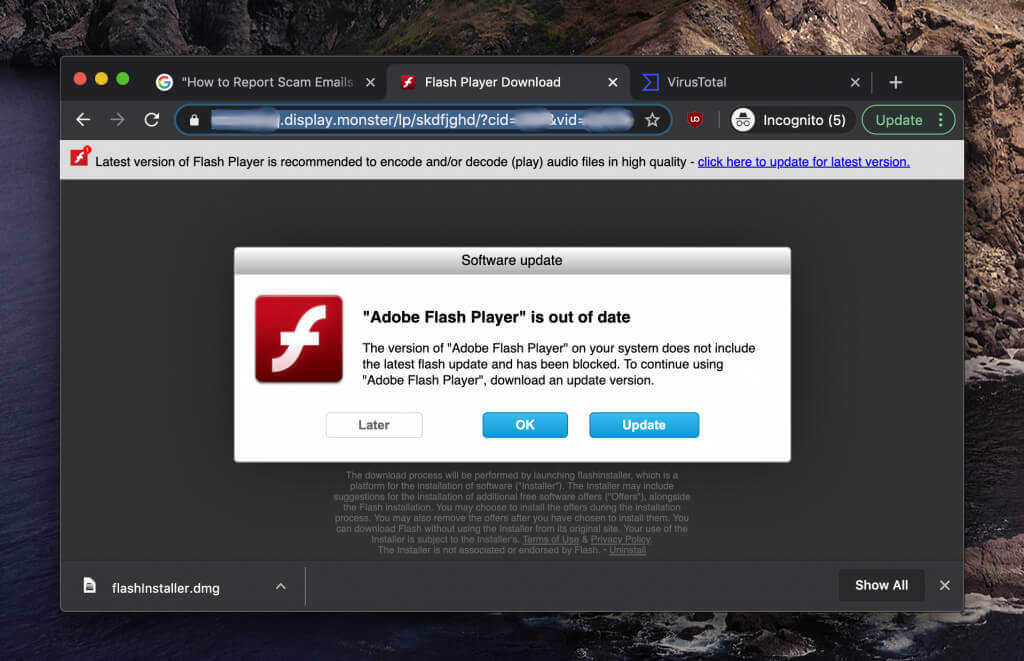Screen dimensions: 1024x661
Task: Click the heading '"Adobe Flash Player" is out of date'
Action: (496, 317)
